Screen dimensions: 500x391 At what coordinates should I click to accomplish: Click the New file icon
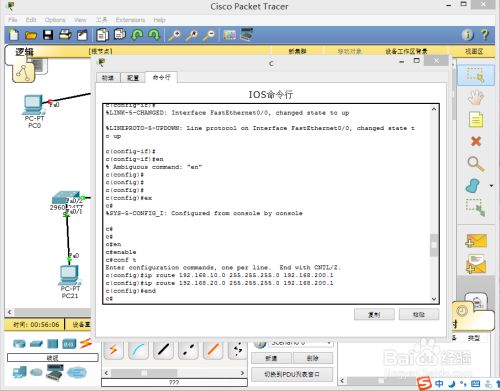(14, 35)
